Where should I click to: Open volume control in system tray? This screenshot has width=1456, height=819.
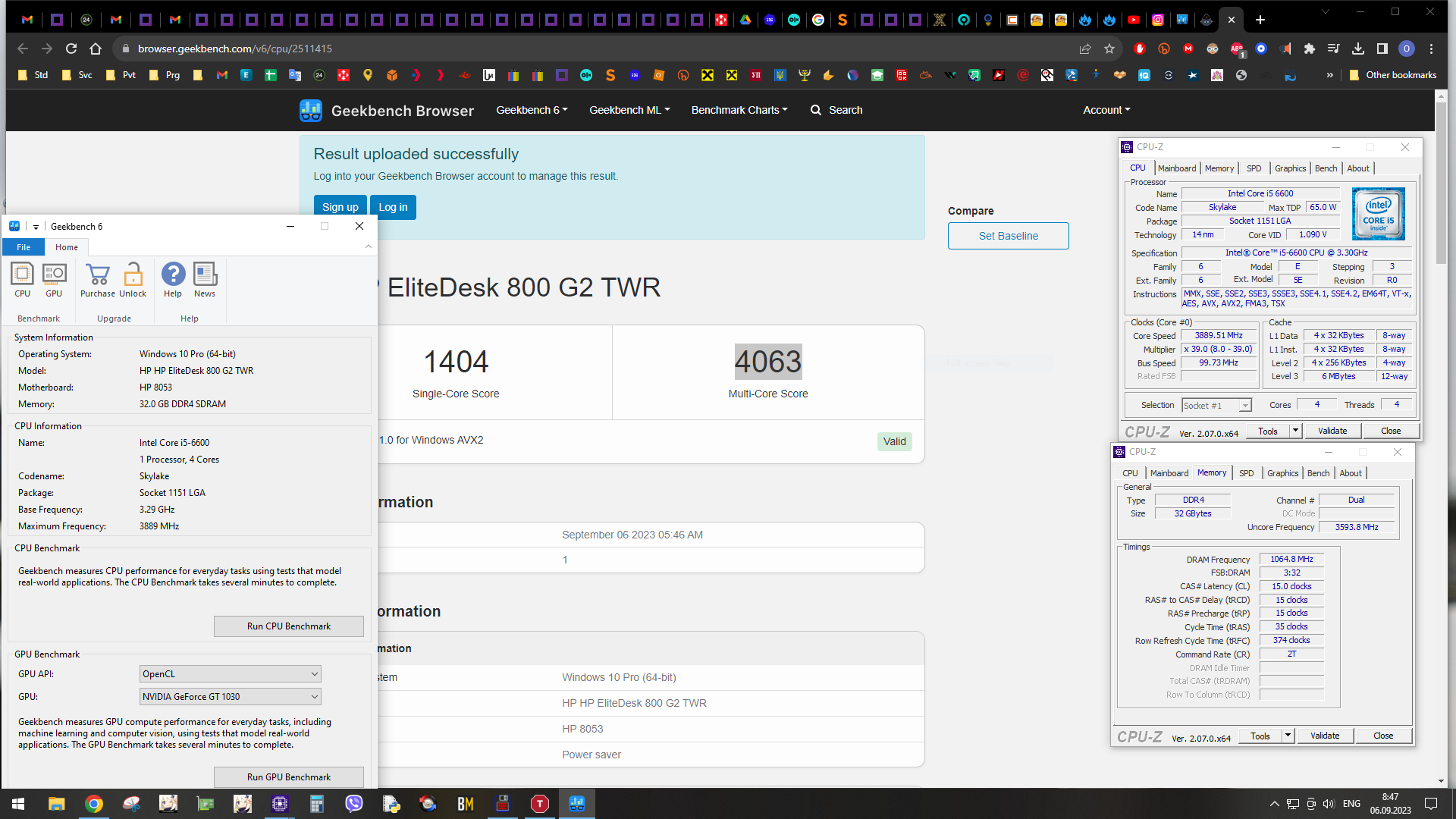[x=1329, y=804]
